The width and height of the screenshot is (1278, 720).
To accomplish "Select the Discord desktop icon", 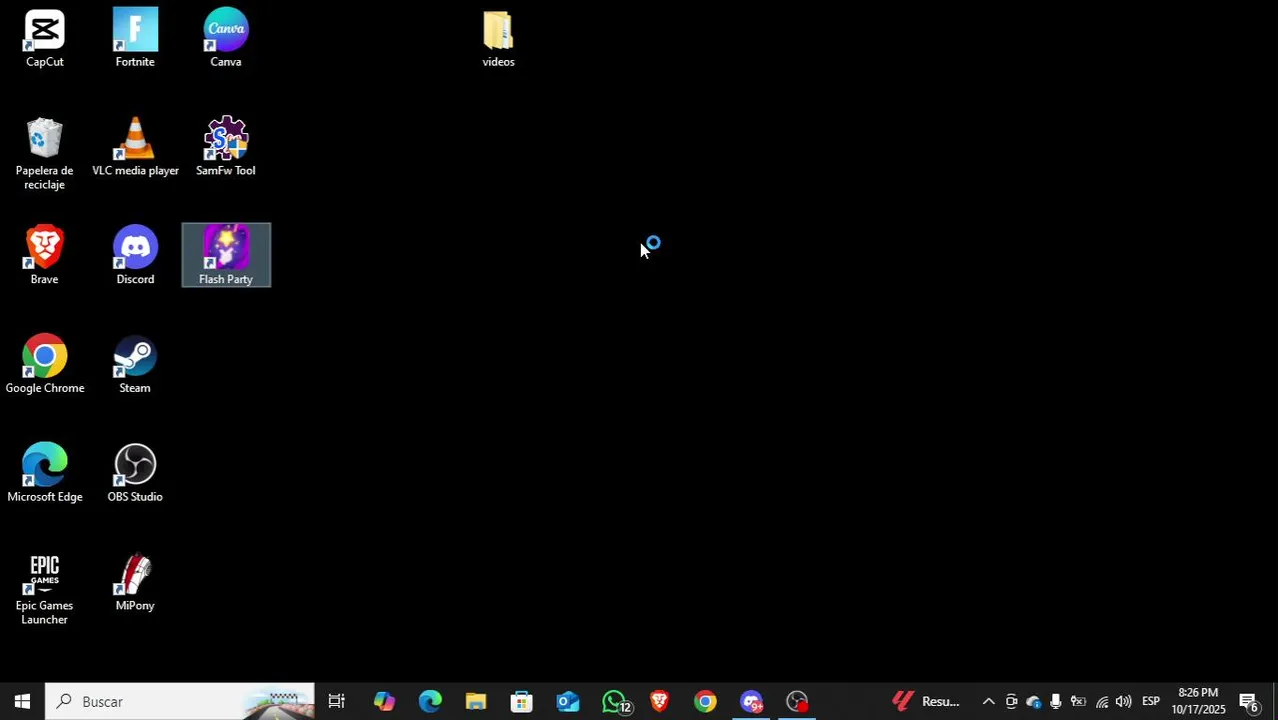I will click(x=135, y=256).
